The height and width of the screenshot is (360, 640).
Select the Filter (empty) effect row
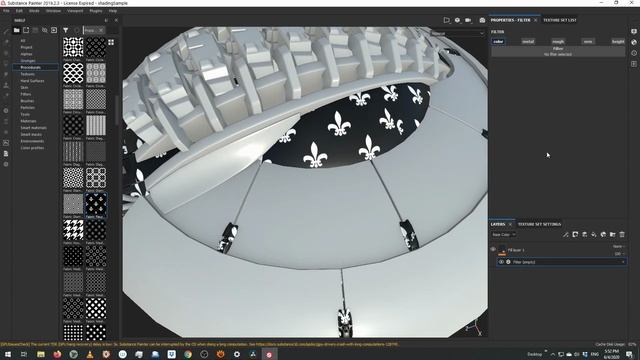click(562, 262)
